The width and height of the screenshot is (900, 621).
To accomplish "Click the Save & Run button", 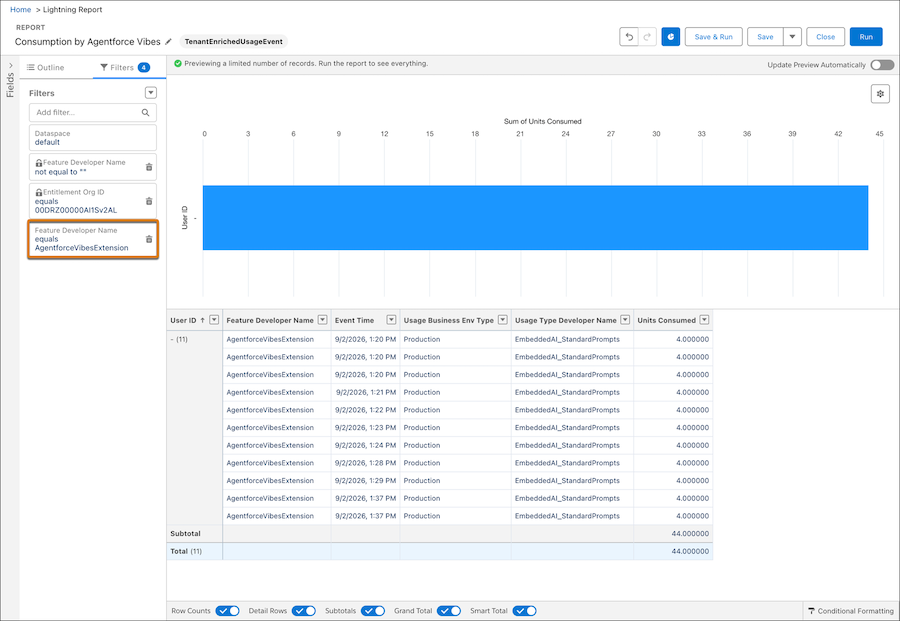I will (713, 37).
